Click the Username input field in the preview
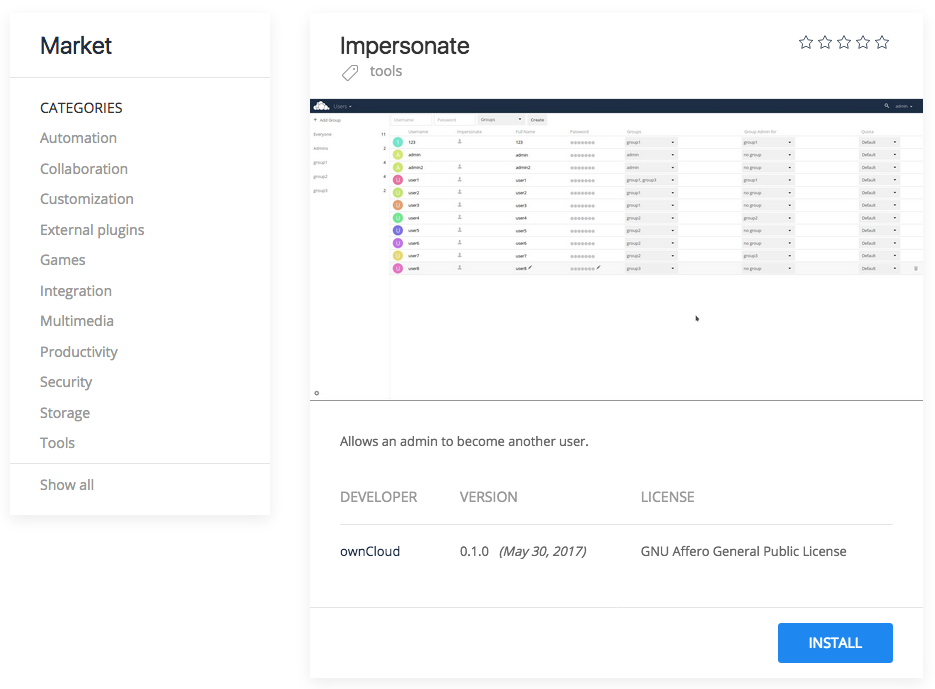This screenshot has height=689, width=935. [x=410, y=119]
